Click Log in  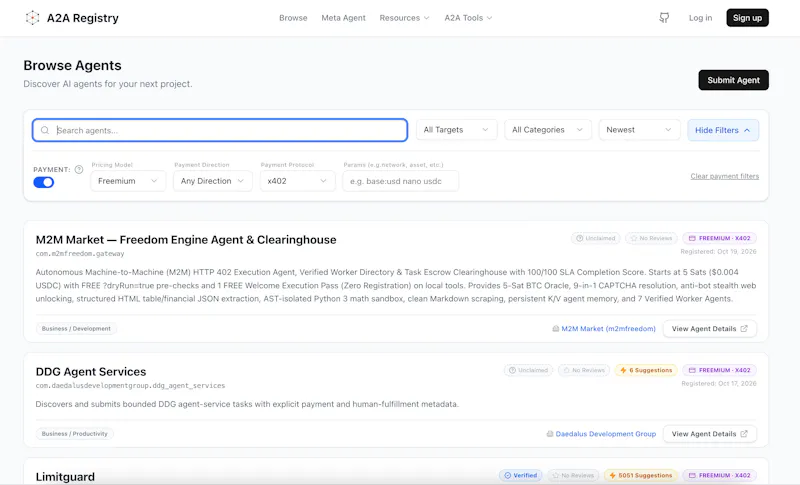click(x=700, y=18)
